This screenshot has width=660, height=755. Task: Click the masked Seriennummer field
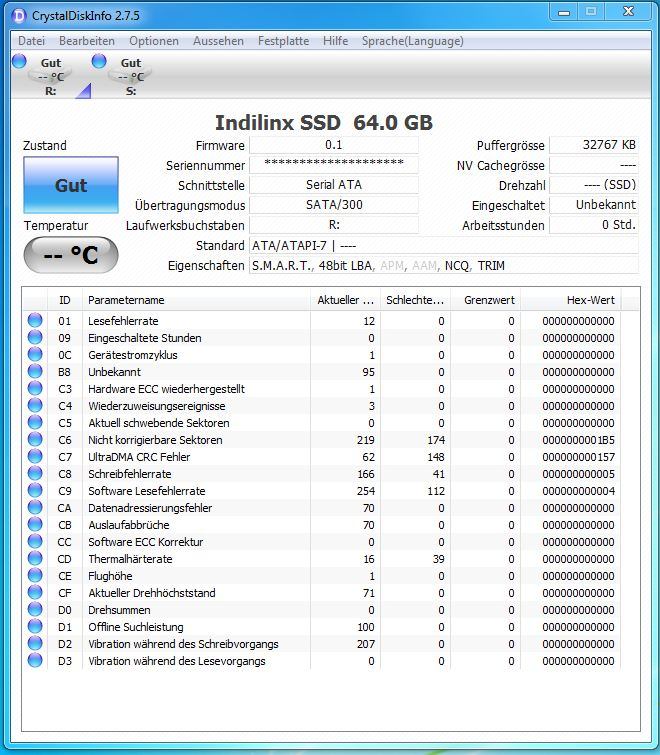point(334,165)
